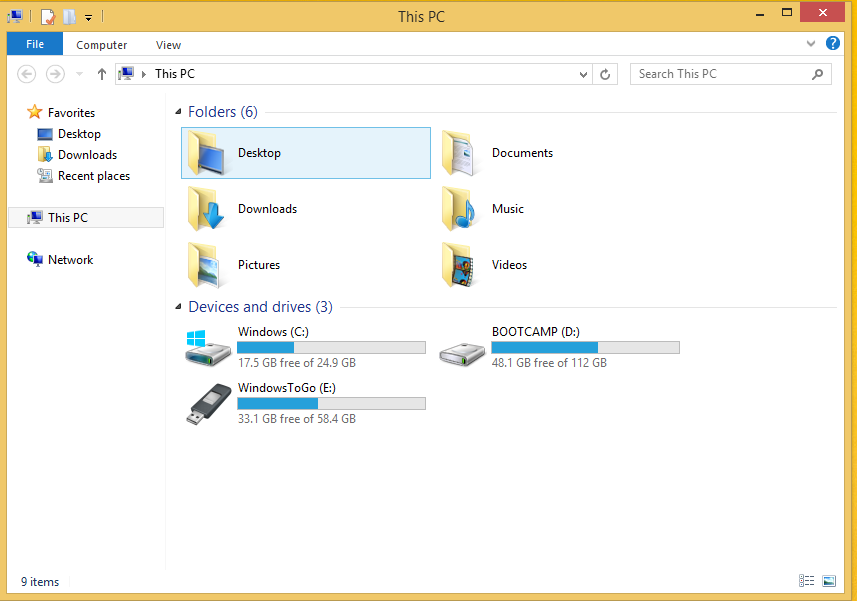Go up one level with Up arrow
Viewport: 857px width, 601px height.
pos(102,74)
